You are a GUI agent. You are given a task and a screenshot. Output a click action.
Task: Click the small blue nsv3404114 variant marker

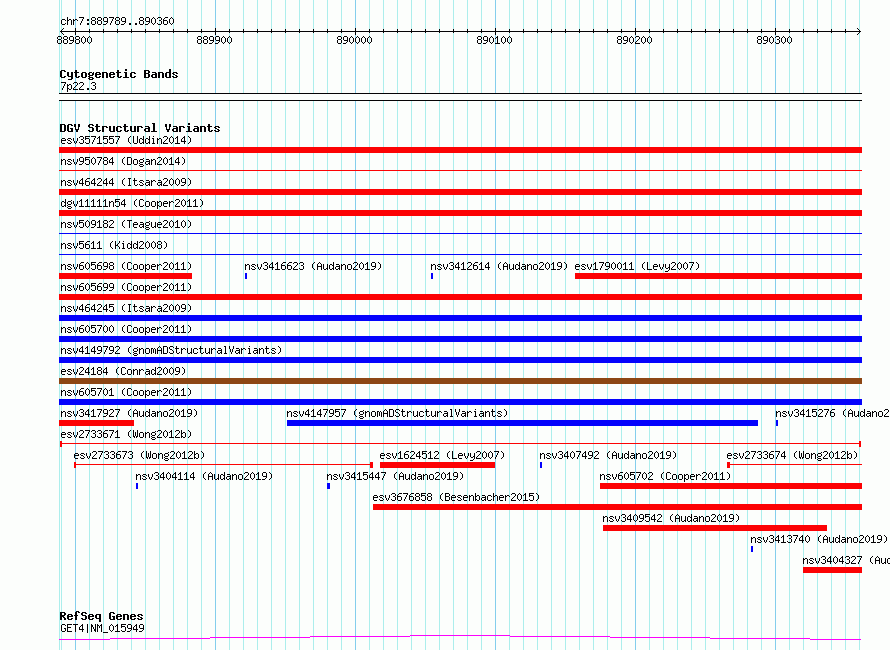[137, 486]
